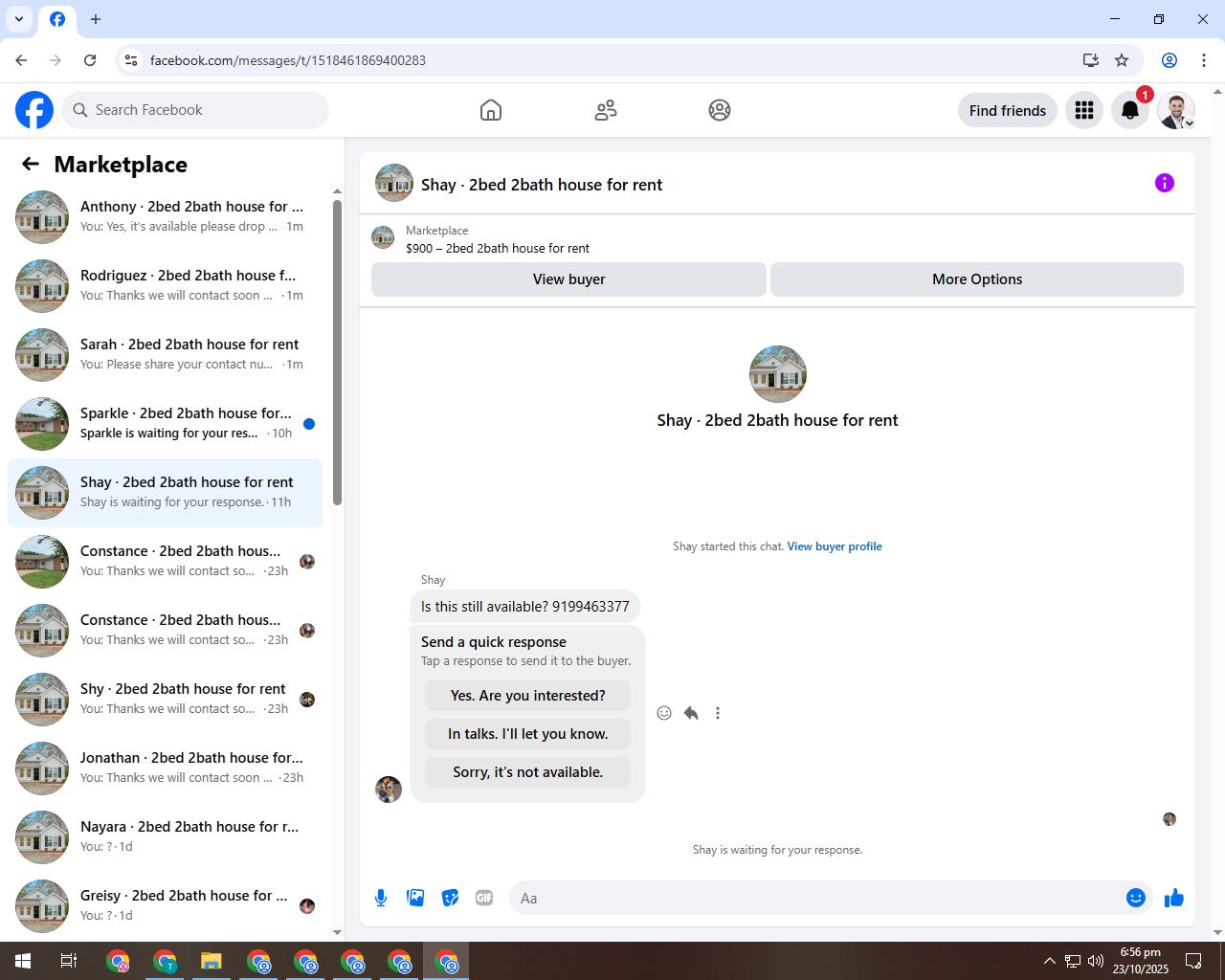The height and width of the screenshot is (980, 1225).
Task: Send quick reply 'In talks. I'll let you know.'
Action: (x=528, y=734)
